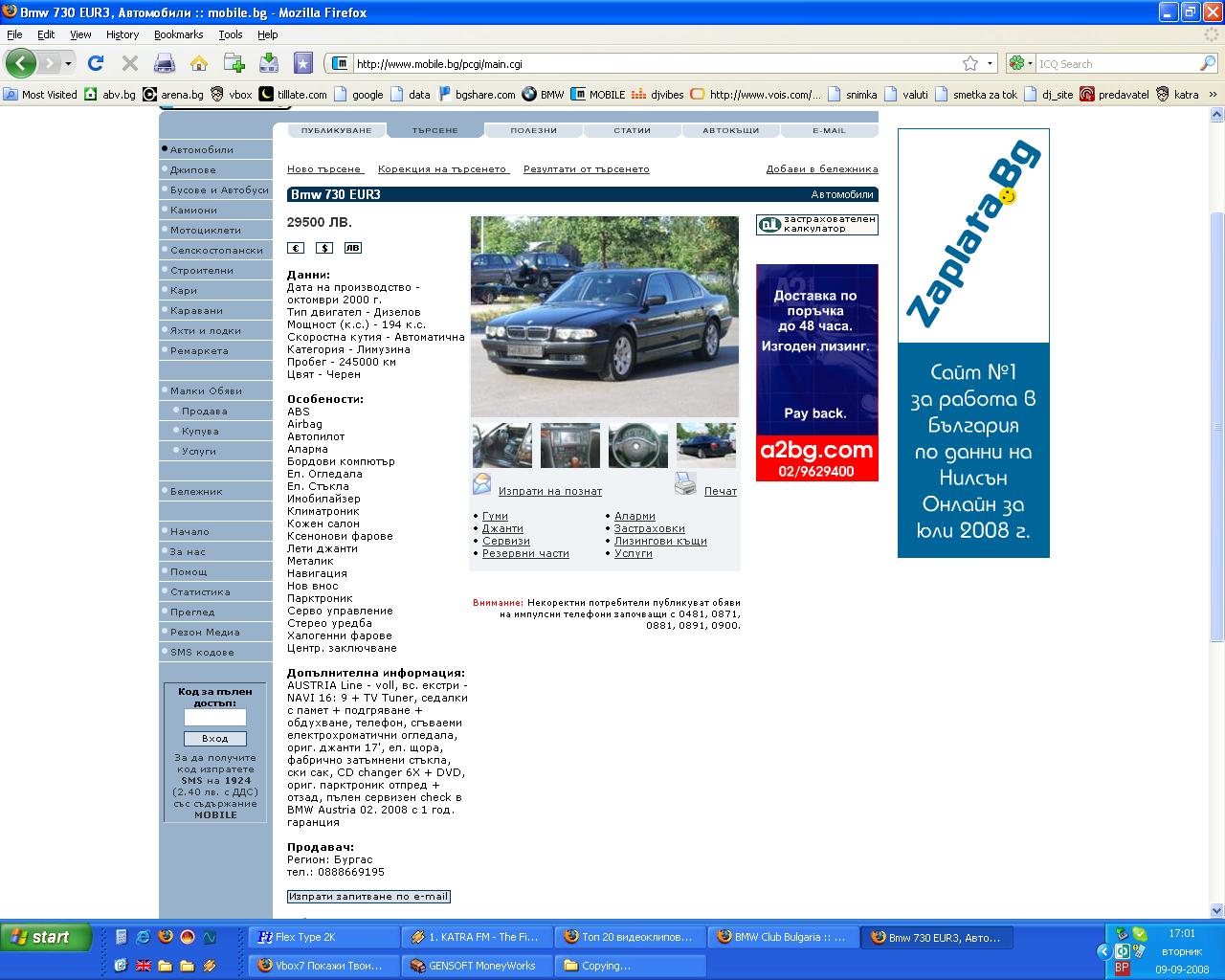
Task: Open the steering wheel thumbnail
Action: (x=638, y=445)
